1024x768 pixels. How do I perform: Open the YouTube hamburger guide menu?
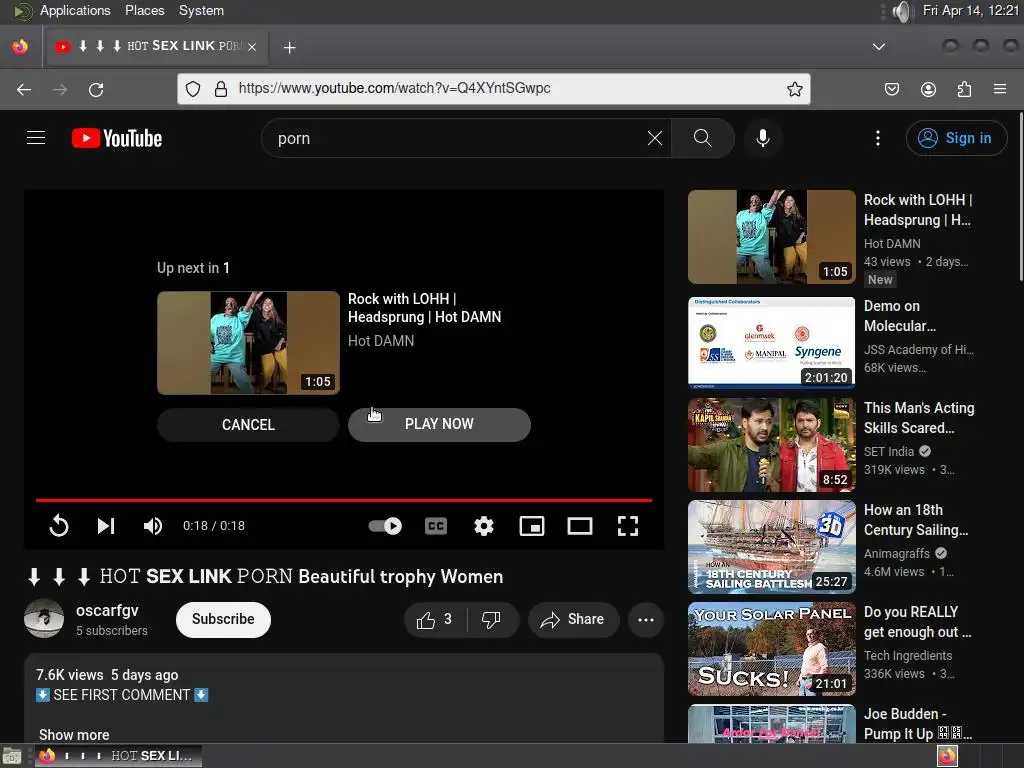coord(36,138)
